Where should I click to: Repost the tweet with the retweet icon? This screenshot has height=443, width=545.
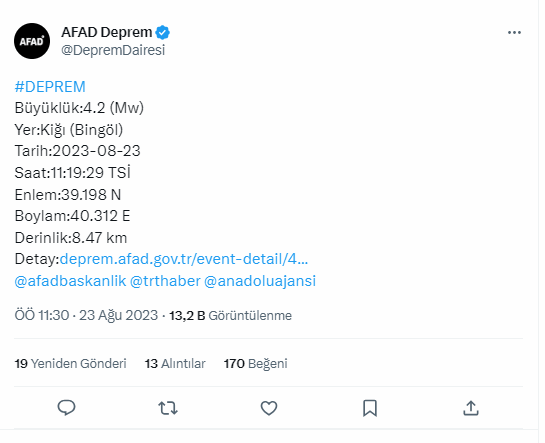pyautogui.click(x=168, y=408)
